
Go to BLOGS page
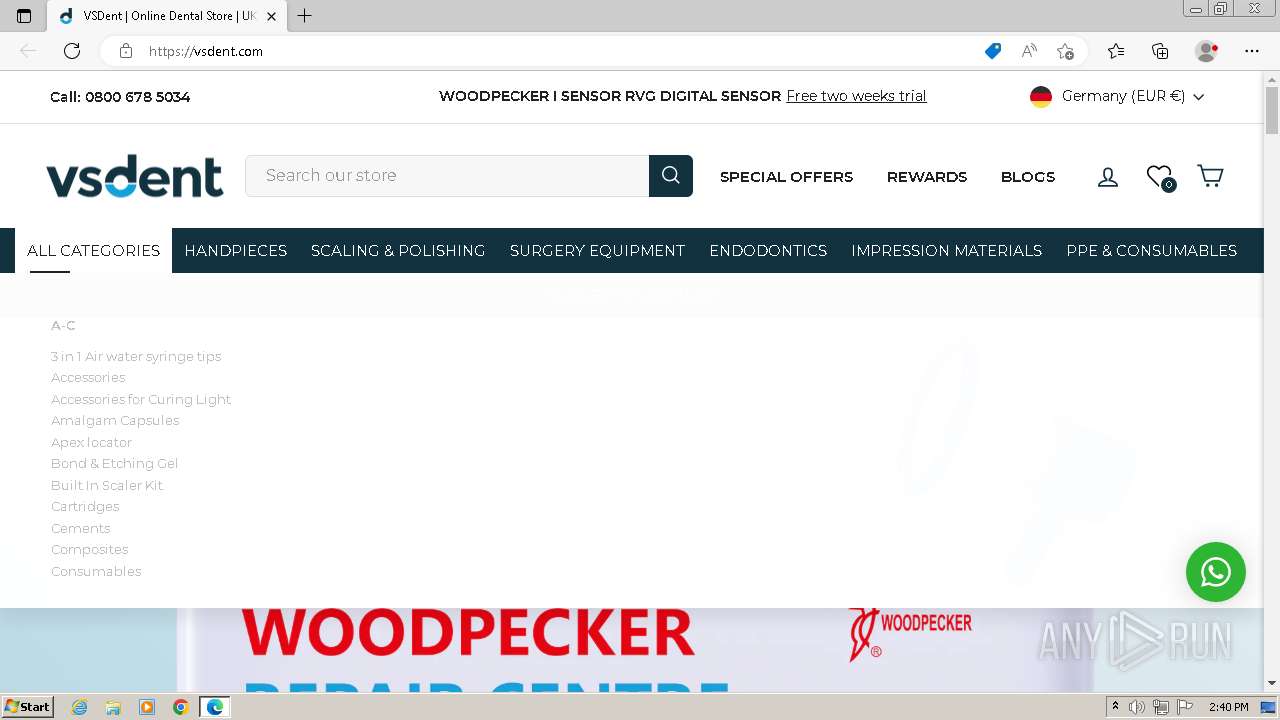(1028, 177)
